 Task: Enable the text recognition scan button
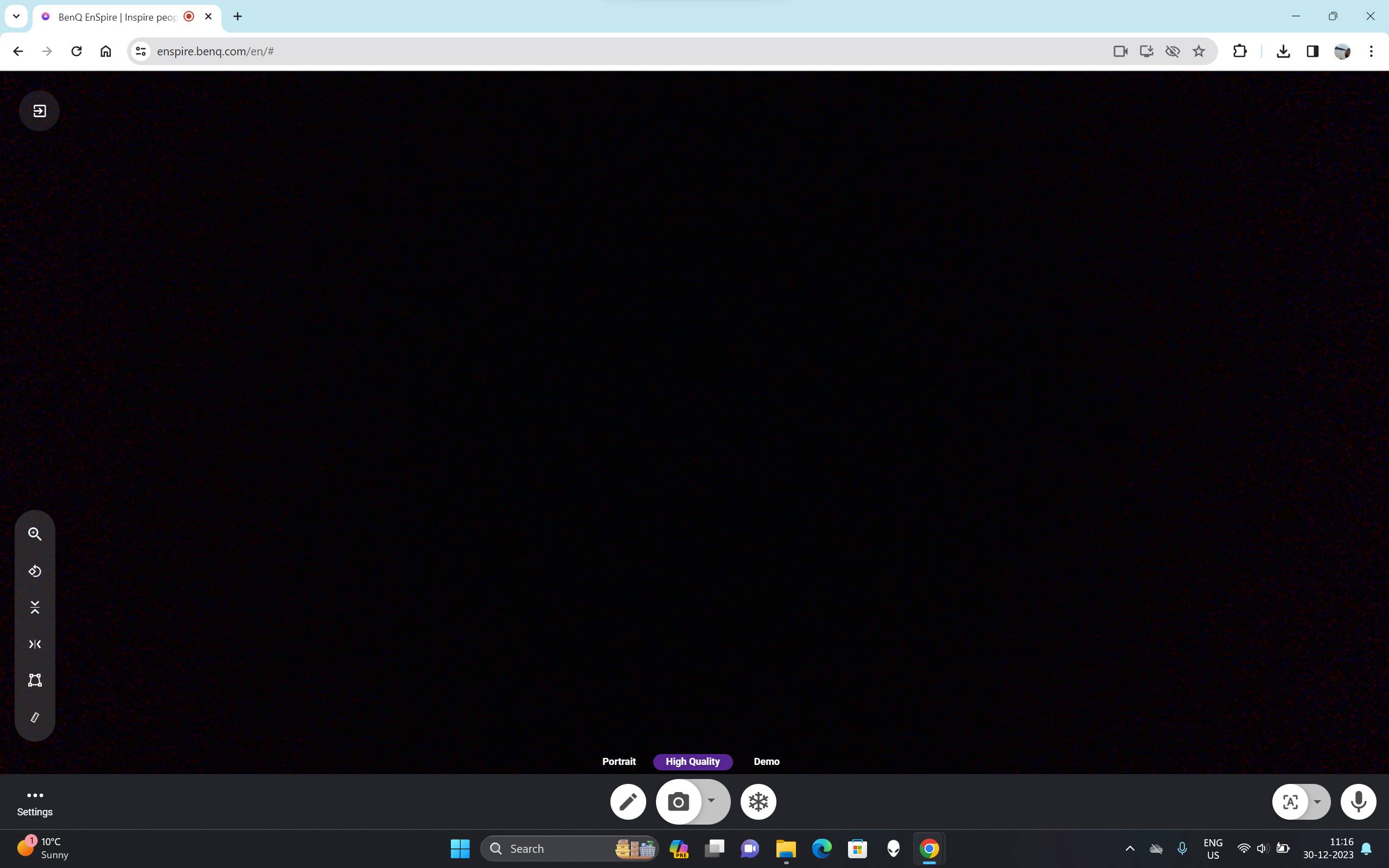[1290, 801]
